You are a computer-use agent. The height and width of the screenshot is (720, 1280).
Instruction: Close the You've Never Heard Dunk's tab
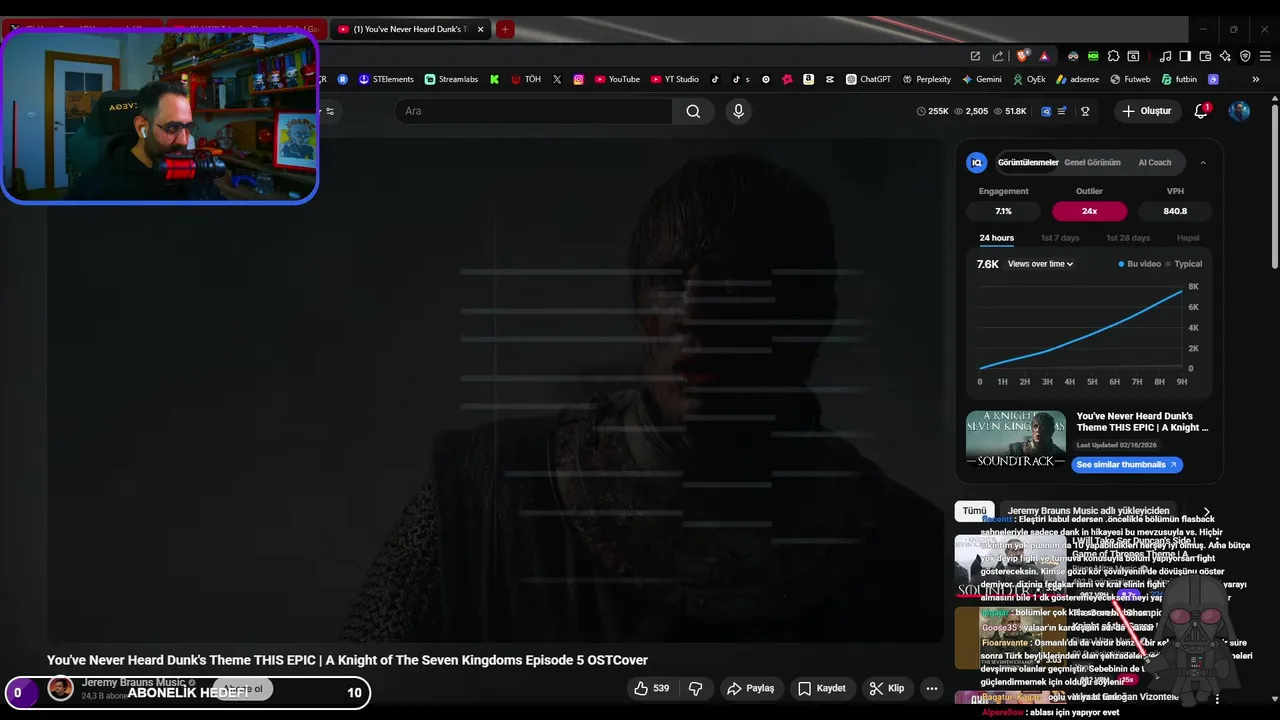481,29
